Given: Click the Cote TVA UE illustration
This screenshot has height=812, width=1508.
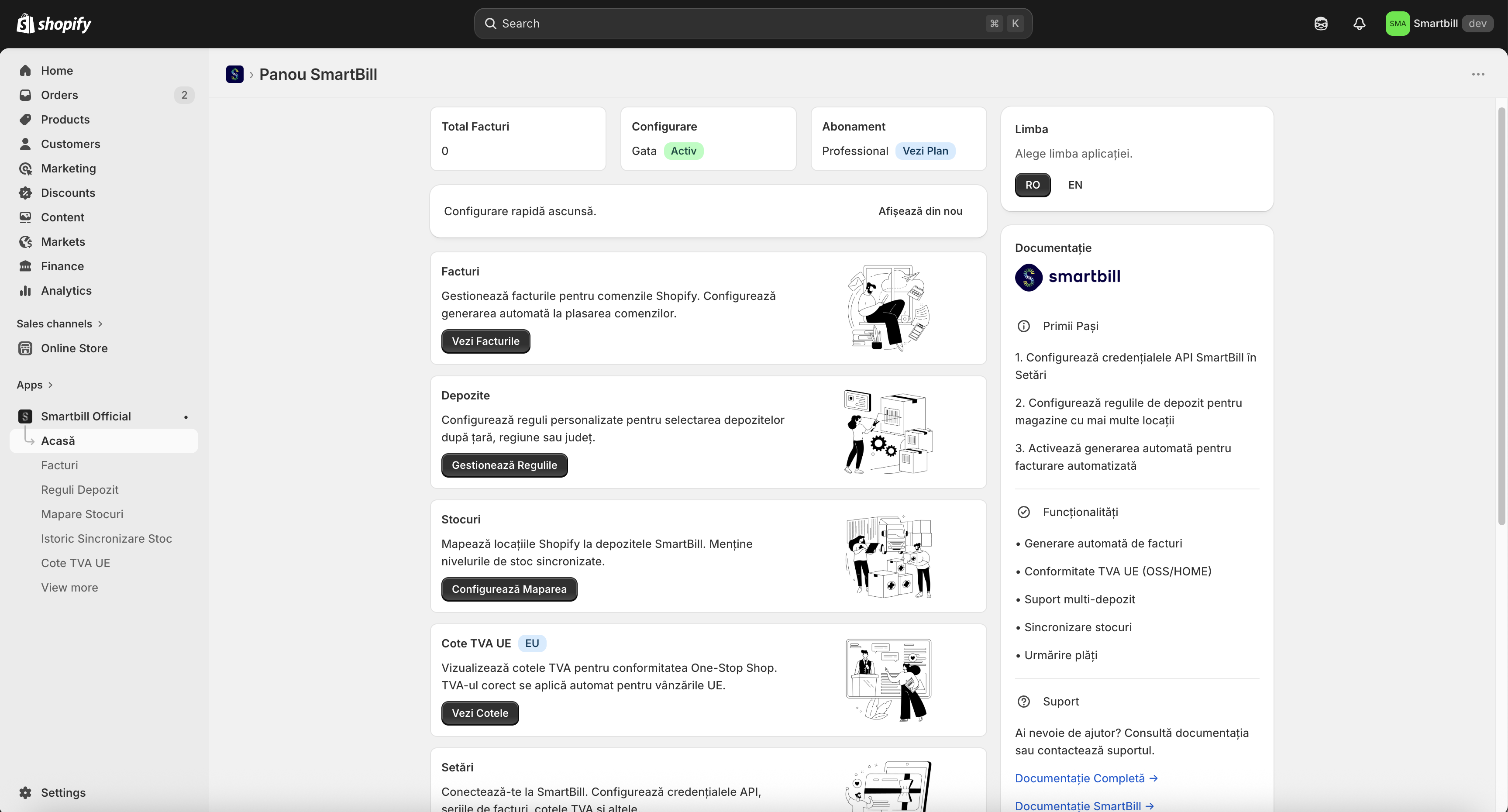Looking at the screenshot, I should 888,680.
